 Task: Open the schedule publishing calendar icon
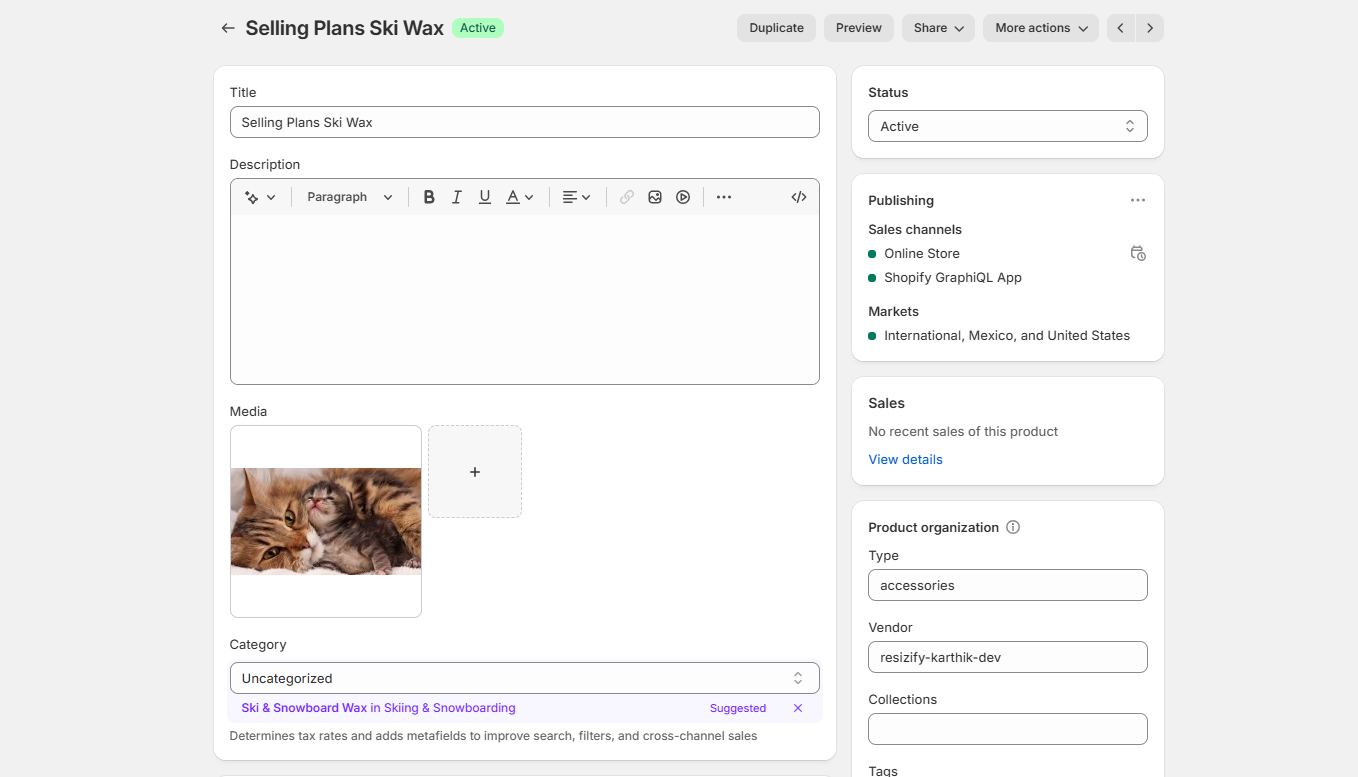pos(1138,253)
